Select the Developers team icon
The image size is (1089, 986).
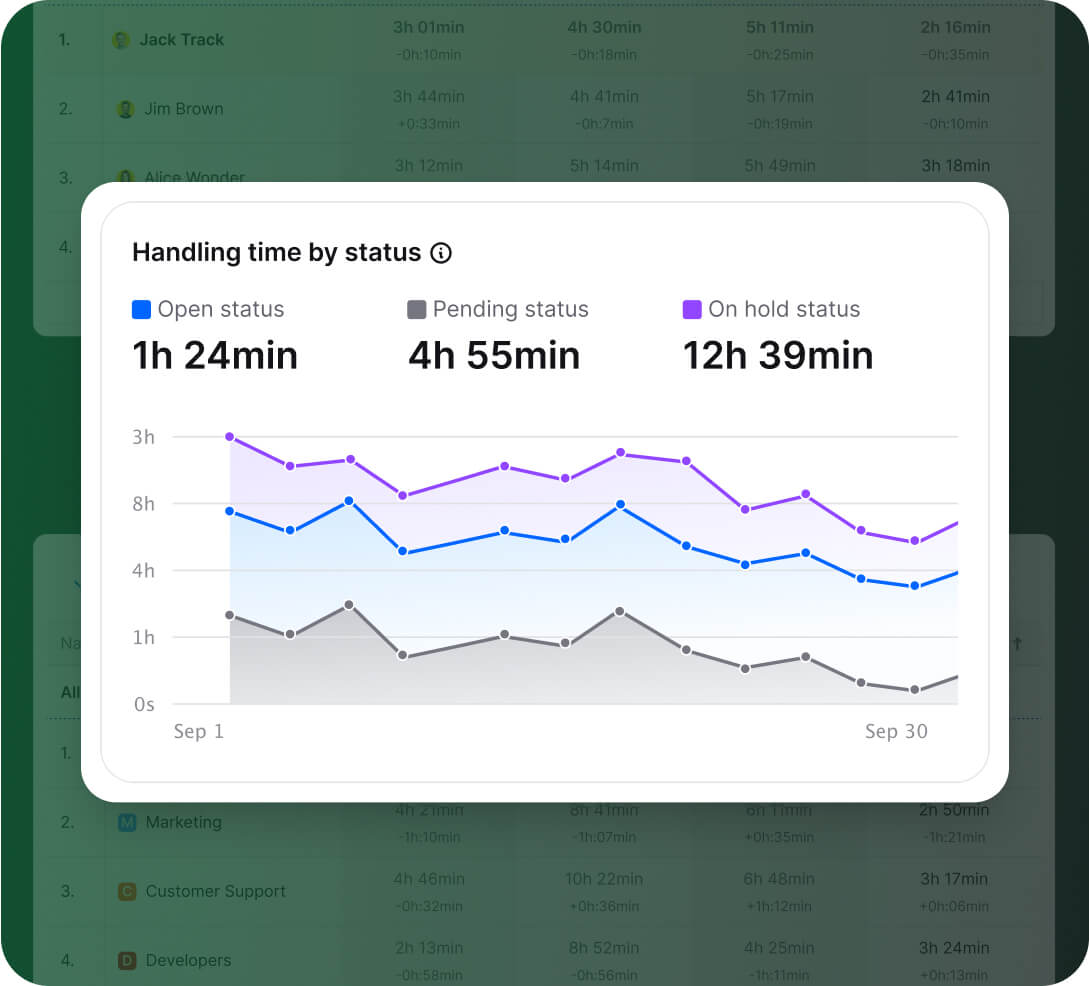[x=126, y=960]
